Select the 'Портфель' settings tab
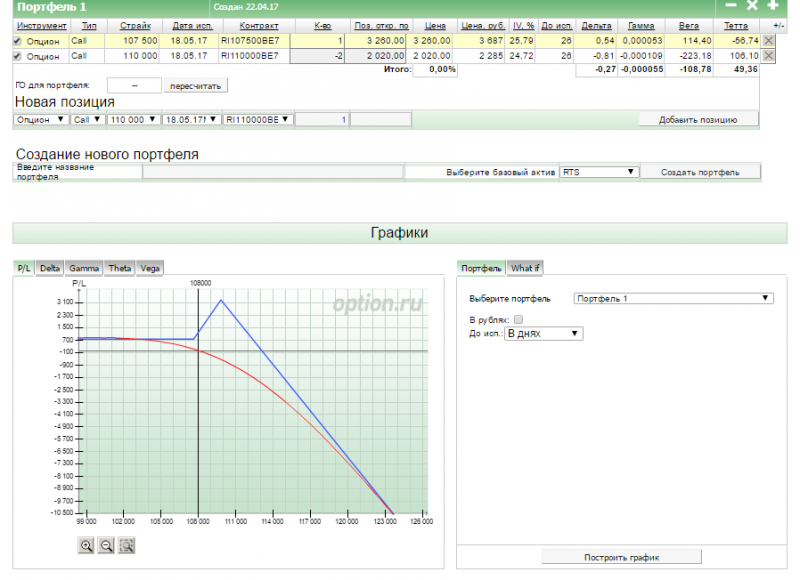This screenshot has height=580, width=800. click(481, 268)
